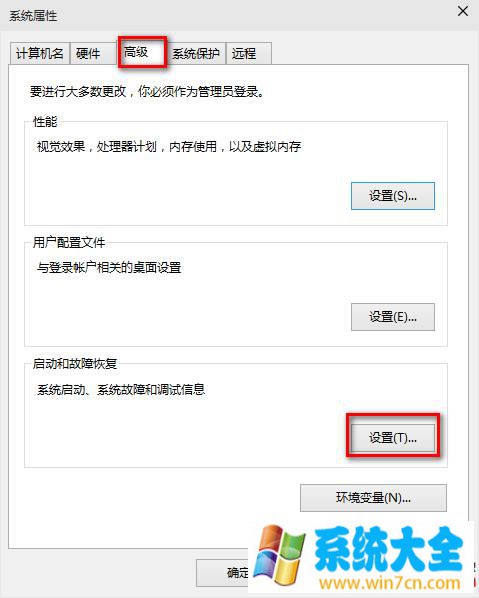Image resolution: width=479 pixels, height=598 pixels.
Task: Click the 启动和故障恢复 group label
Action: point(75,363)
